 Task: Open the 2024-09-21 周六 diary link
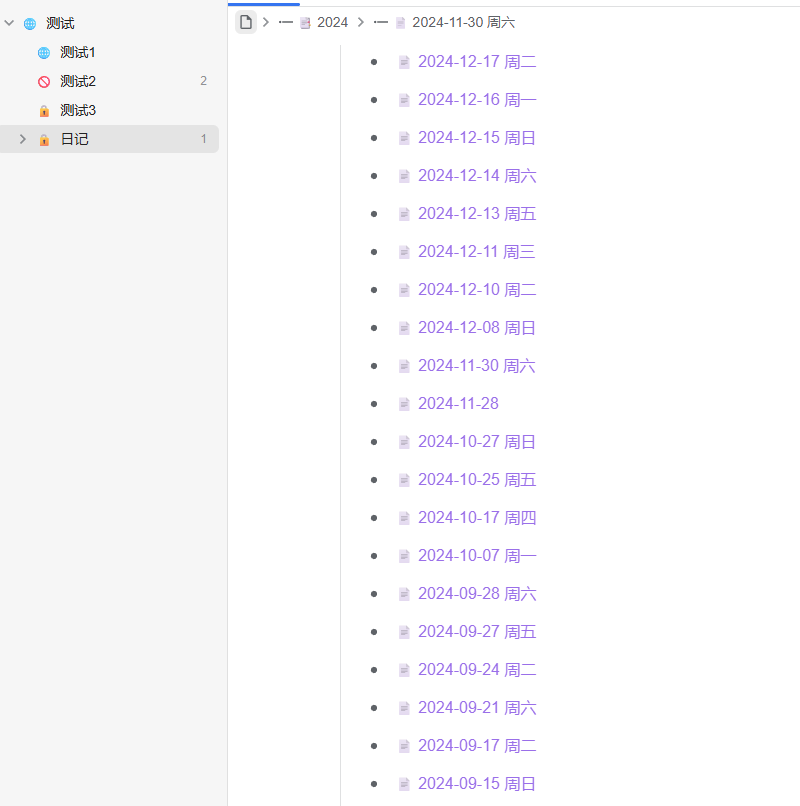pyautogui.click(x=477, y=708)
